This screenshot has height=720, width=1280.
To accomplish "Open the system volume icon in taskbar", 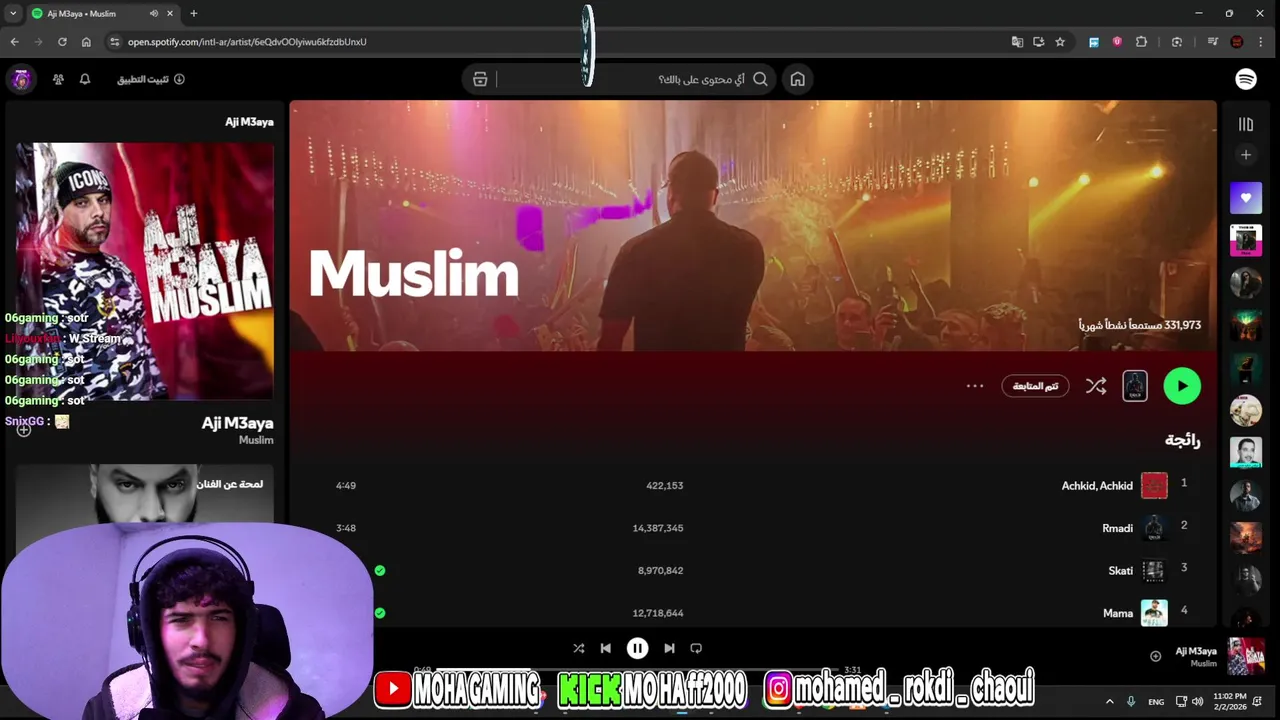I will point(1198,702).
